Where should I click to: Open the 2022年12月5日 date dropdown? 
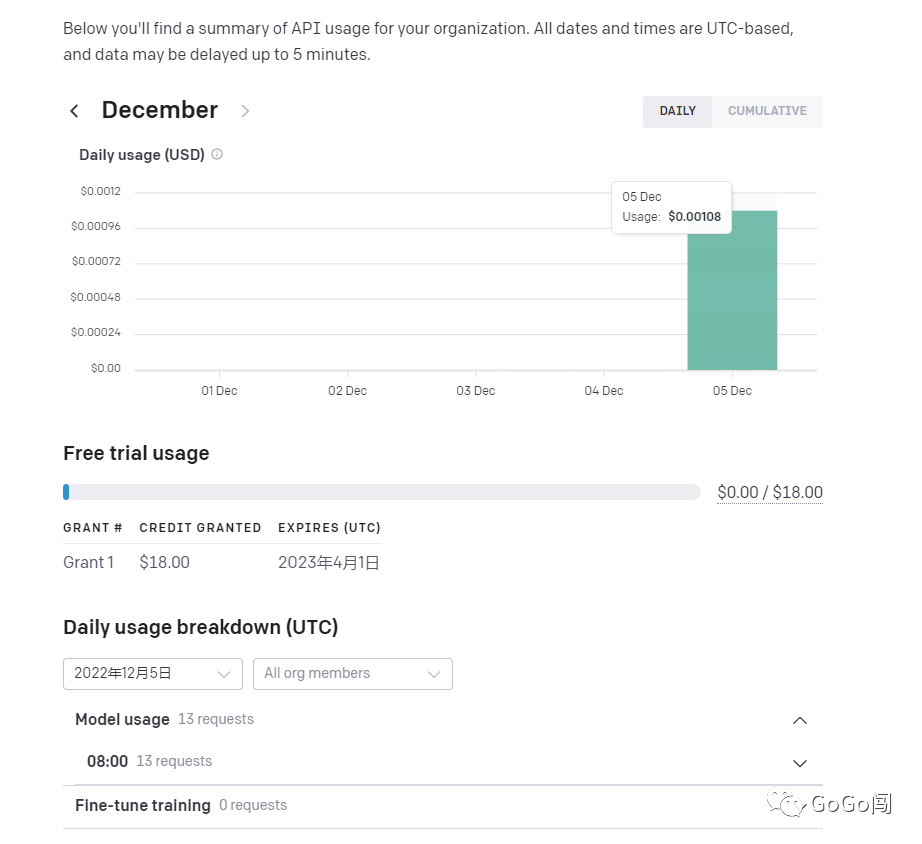[152, 674]
